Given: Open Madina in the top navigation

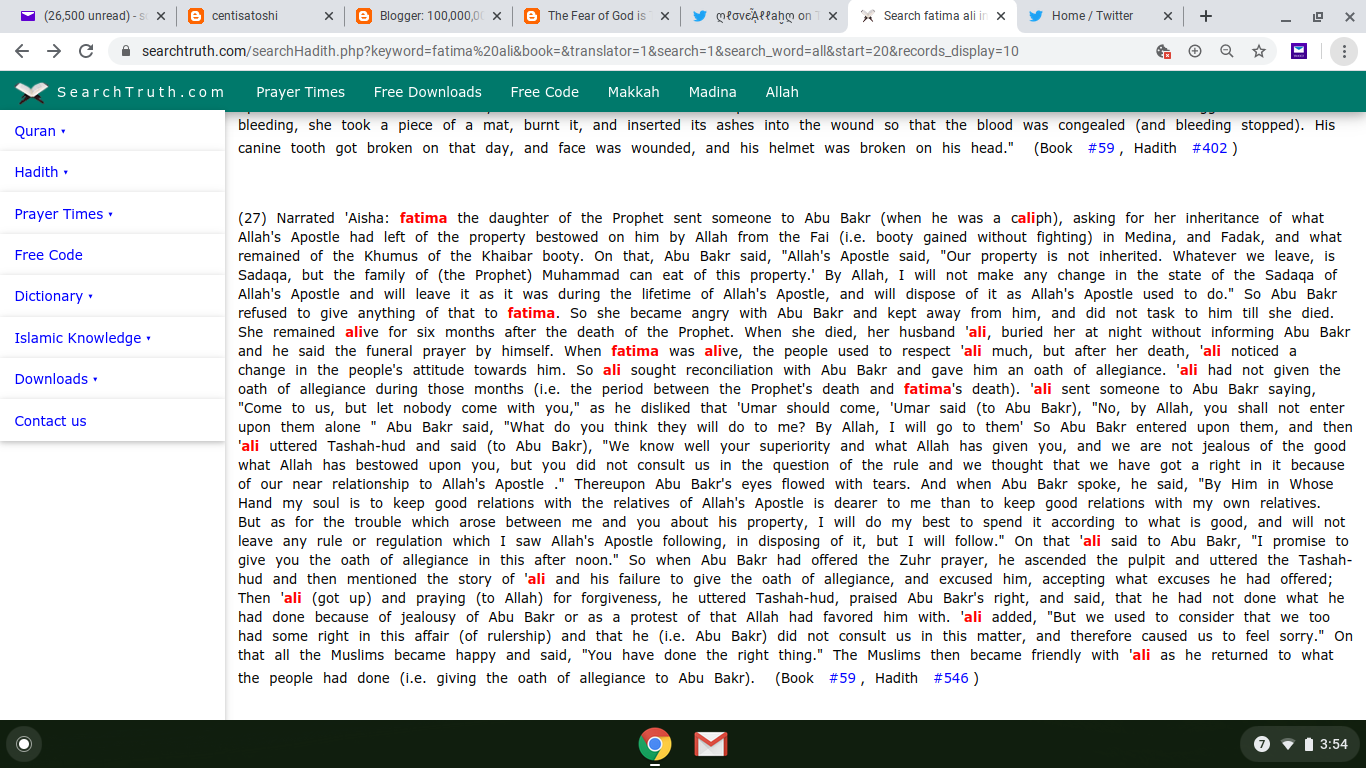Looking at the screenshot, I should (x=713, y=92).
